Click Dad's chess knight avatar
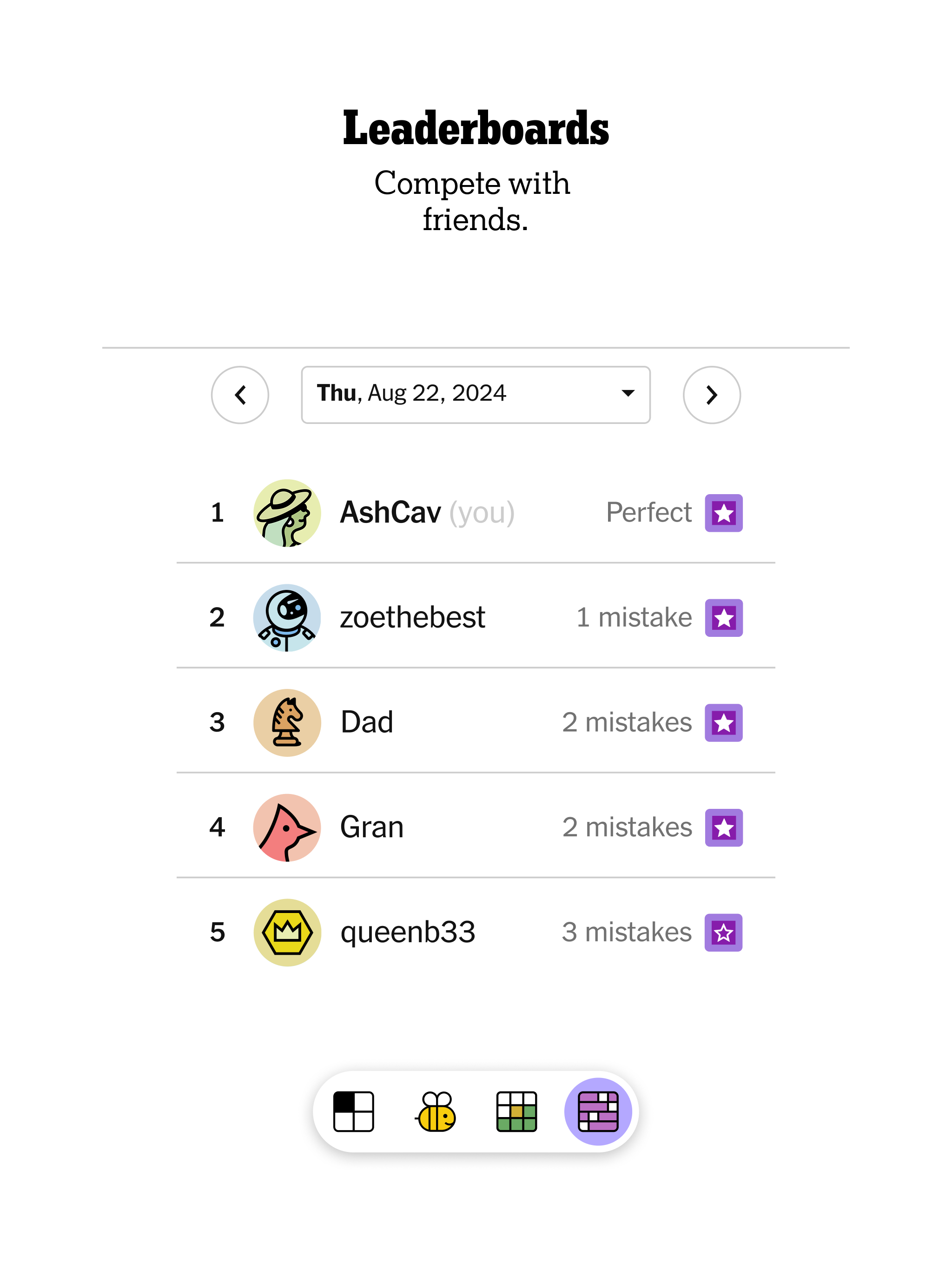Screen dimensions: 952x1270 [x=287, y=722]
